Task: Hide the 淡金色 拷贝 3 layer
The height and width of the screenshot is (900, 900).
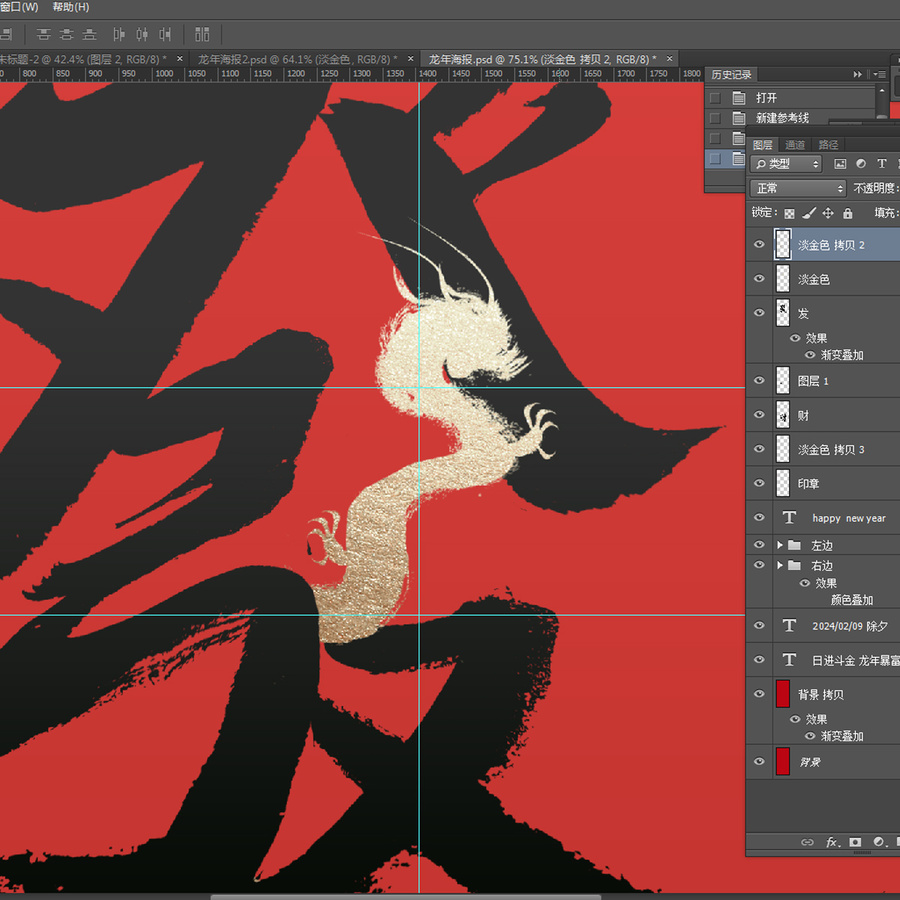Action: coord(759,449)
